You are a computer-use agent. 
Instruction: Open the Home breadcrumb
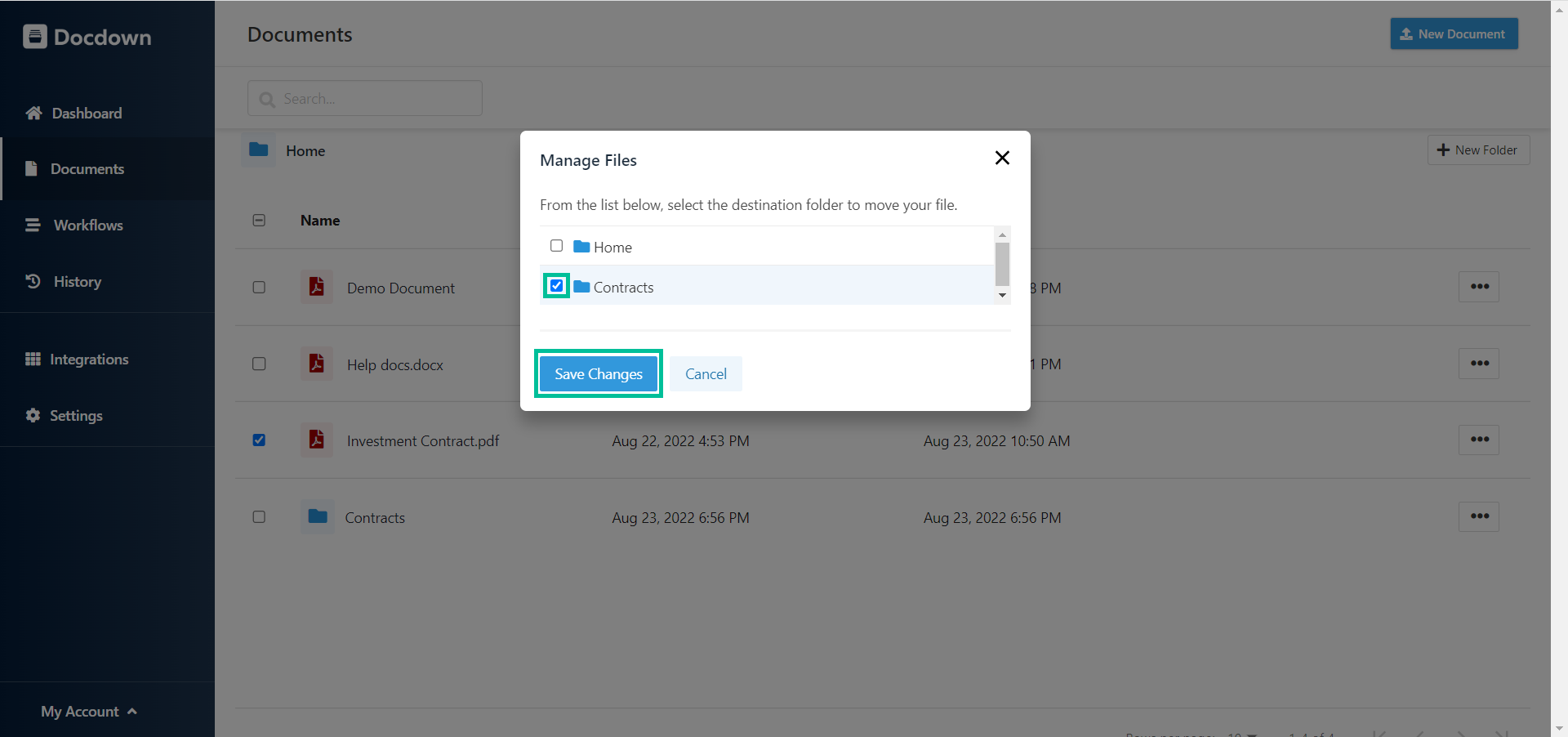click(x=305, y=150)
